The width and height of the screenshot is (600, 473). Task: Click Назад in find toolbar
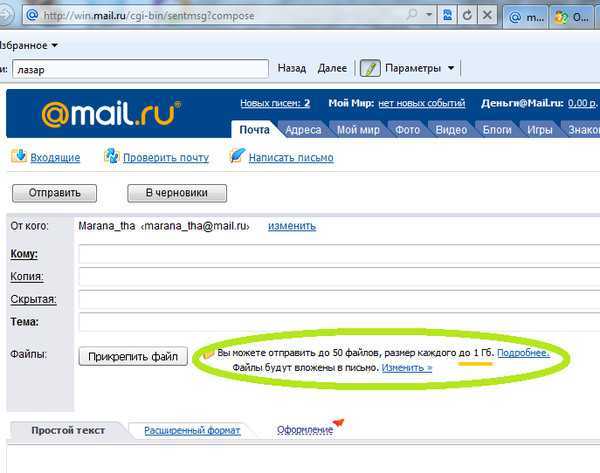[292, 68]
